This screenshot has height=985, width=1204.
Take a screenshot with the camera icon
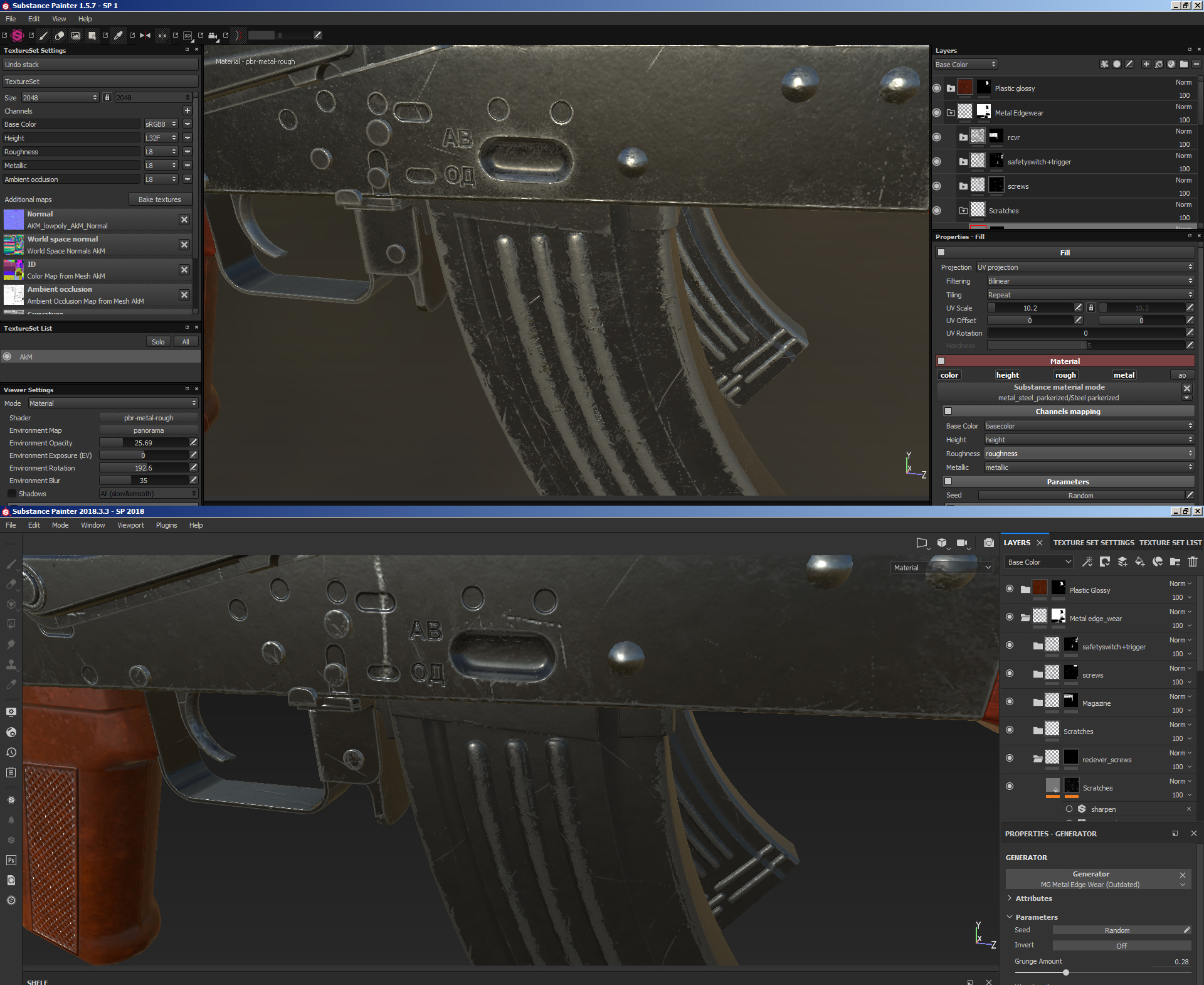coord(989,543)
